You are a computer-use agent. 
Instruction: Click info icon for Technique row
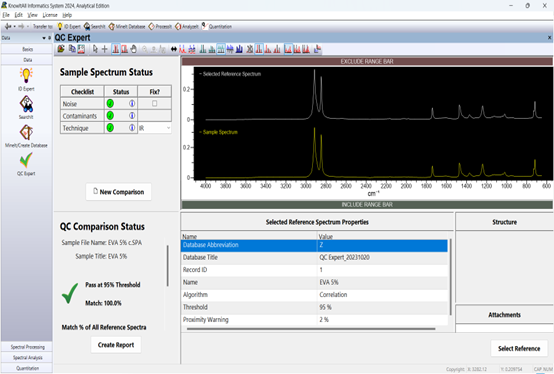click(132, 127)
